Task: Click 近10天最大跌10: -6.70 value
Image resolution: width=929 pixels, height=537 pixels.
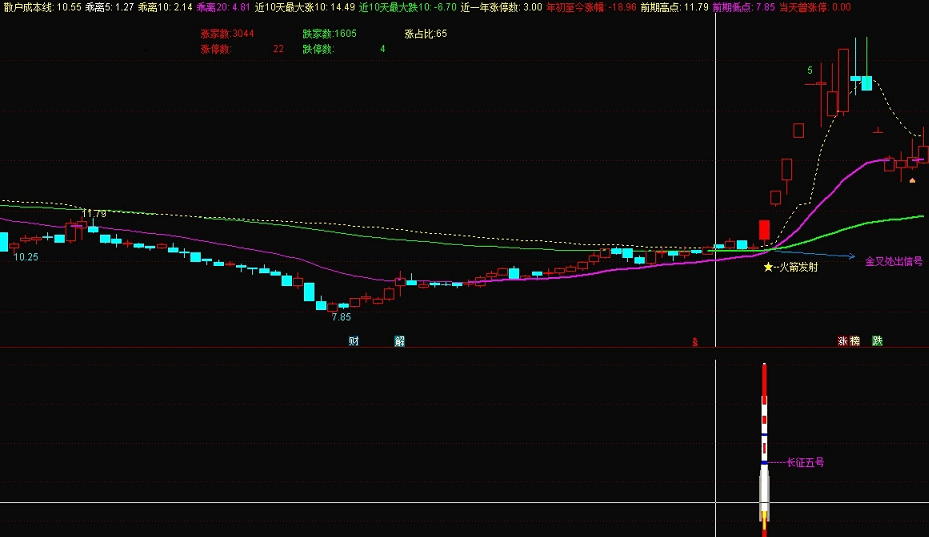Action: 408,7
